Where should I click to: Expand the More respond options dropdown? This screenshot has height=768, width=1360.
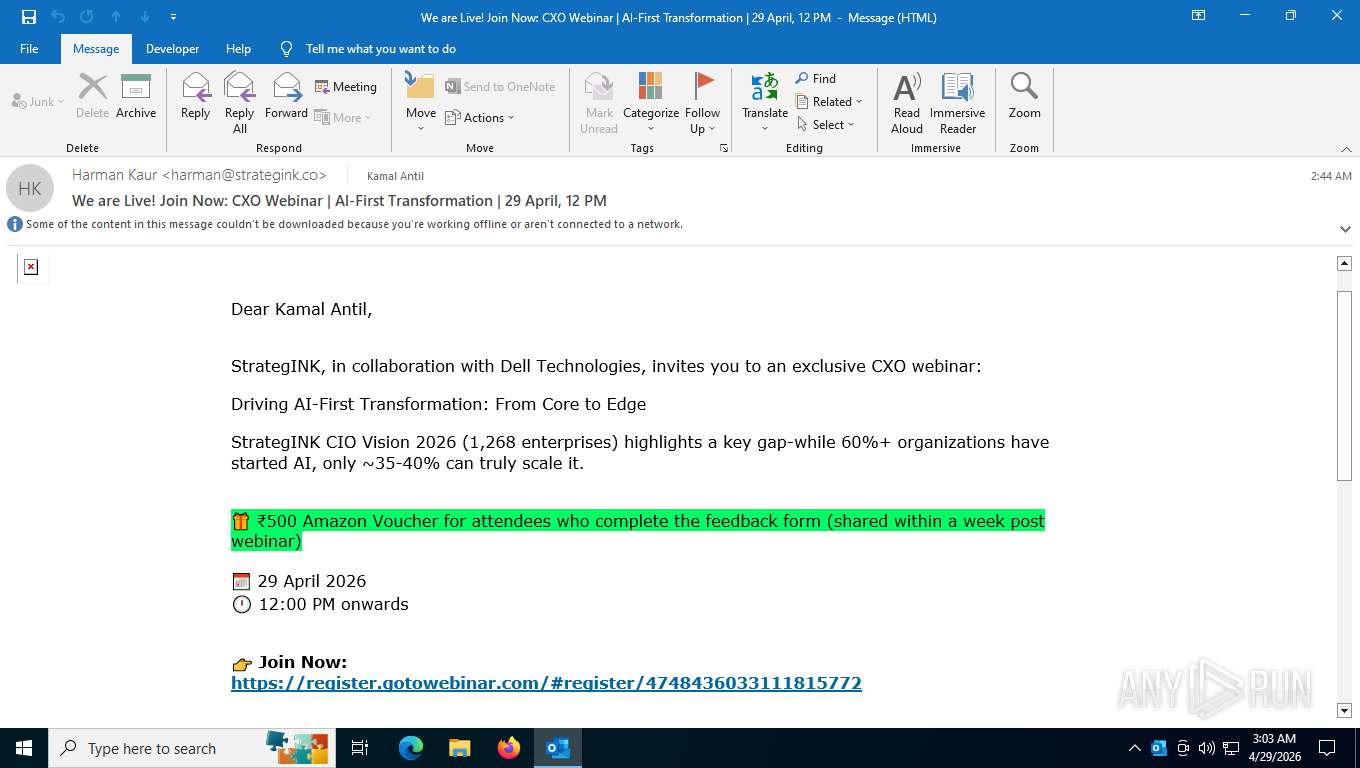[343, 117]
